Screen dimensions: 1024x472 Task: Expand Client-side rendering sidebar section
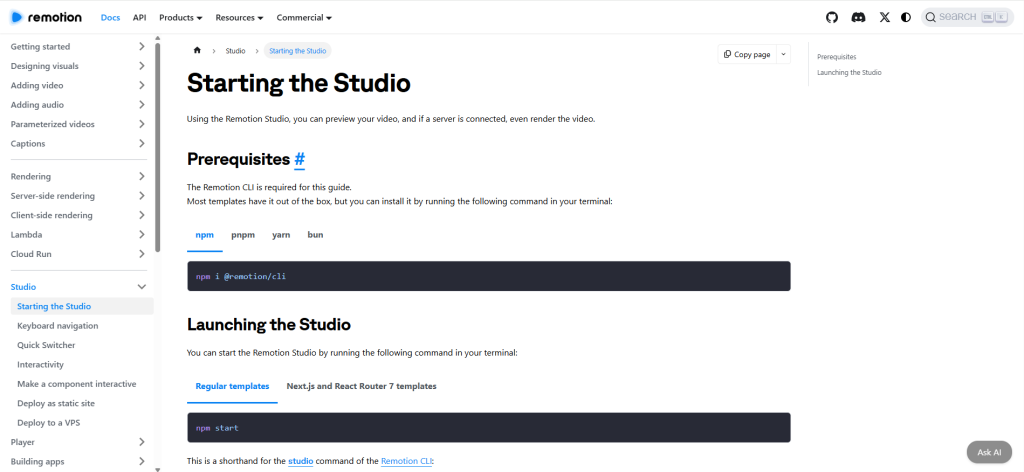pos(78,215)
